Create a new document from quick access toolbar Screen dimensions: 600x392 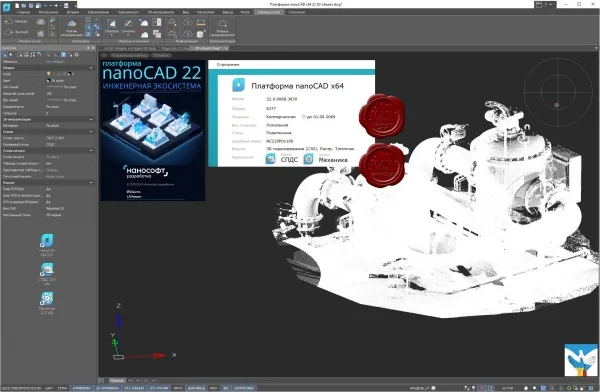coord(18,5)
